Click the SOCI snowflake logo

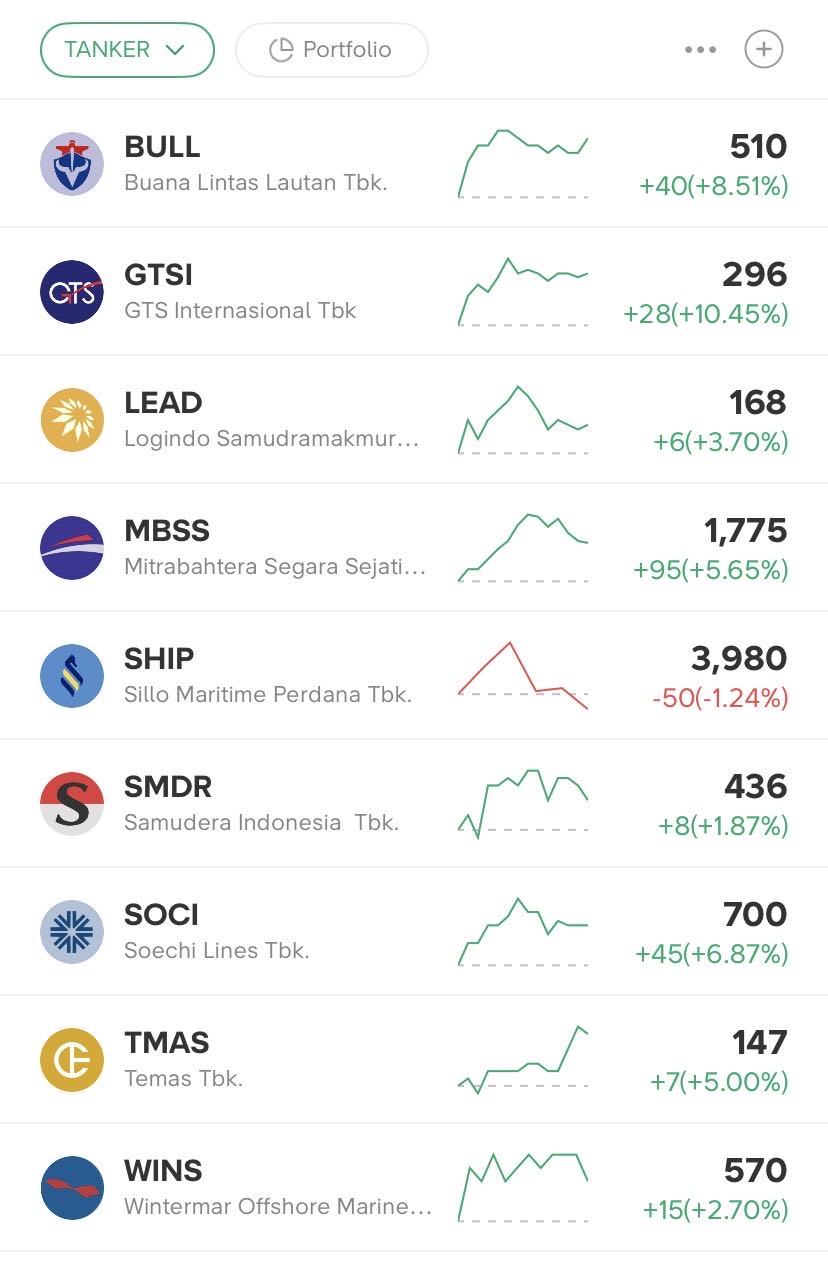72,932
